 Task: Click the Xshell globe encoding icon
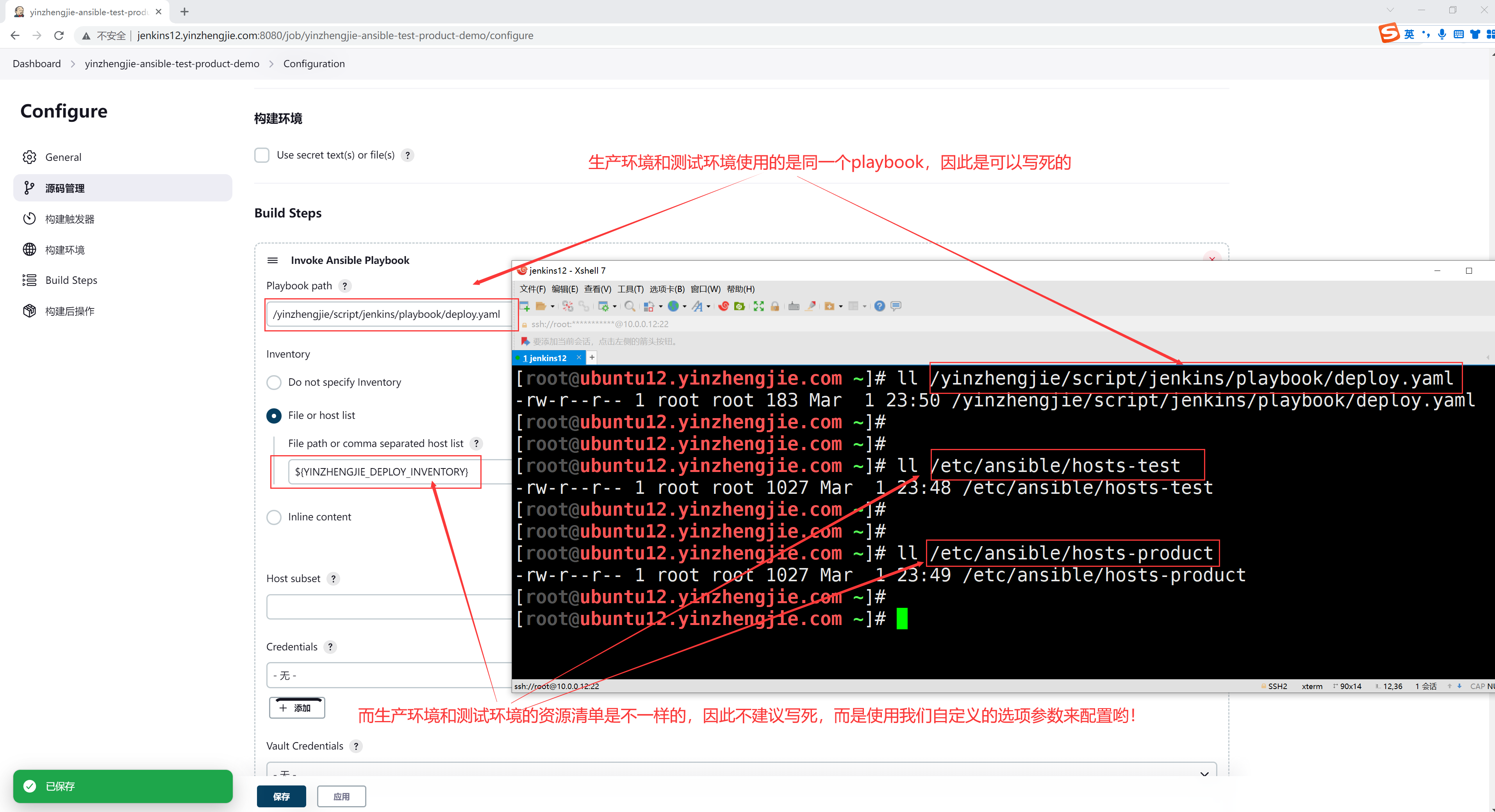pyautogui.click(x=673, y=306)
